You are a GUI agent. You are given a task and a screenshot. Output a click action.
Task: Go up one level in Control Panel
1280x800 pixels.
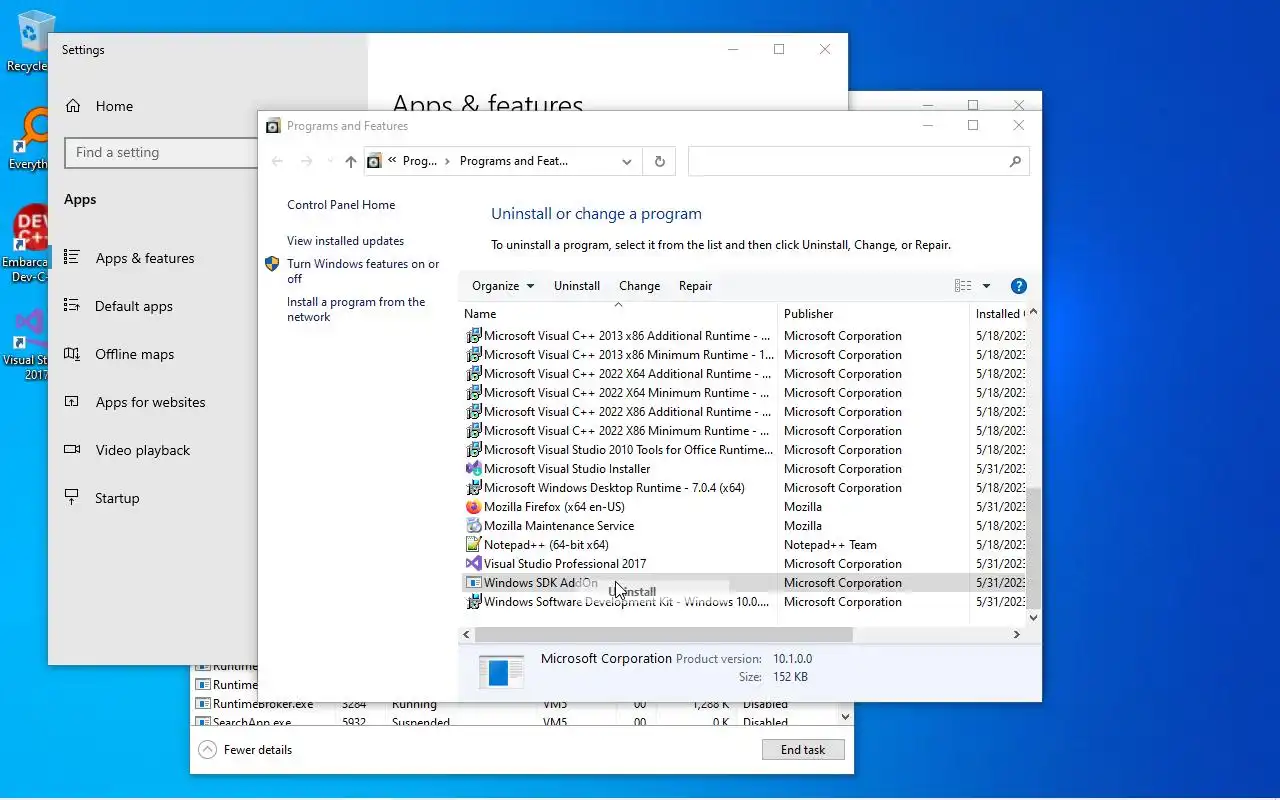tap(350, 161)
